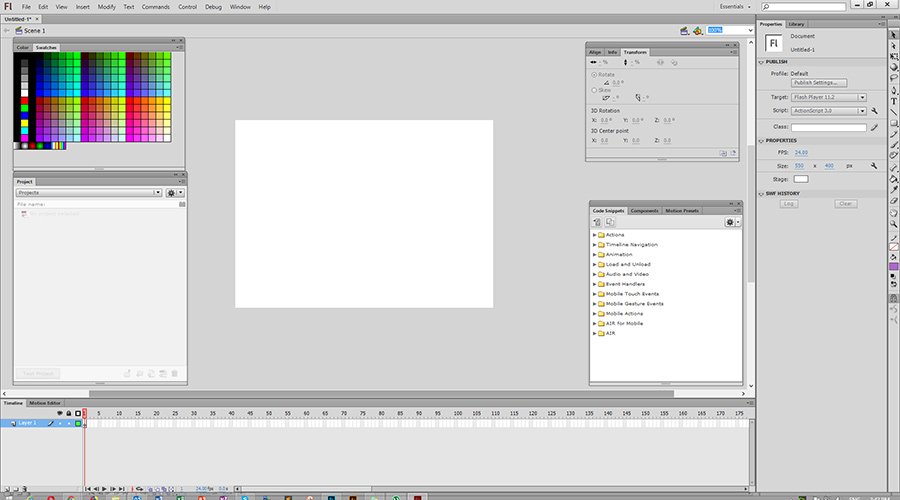Toggle Layer 1 visibility dot
This screenshot has width=900, height=500.
tap(60, 424)
